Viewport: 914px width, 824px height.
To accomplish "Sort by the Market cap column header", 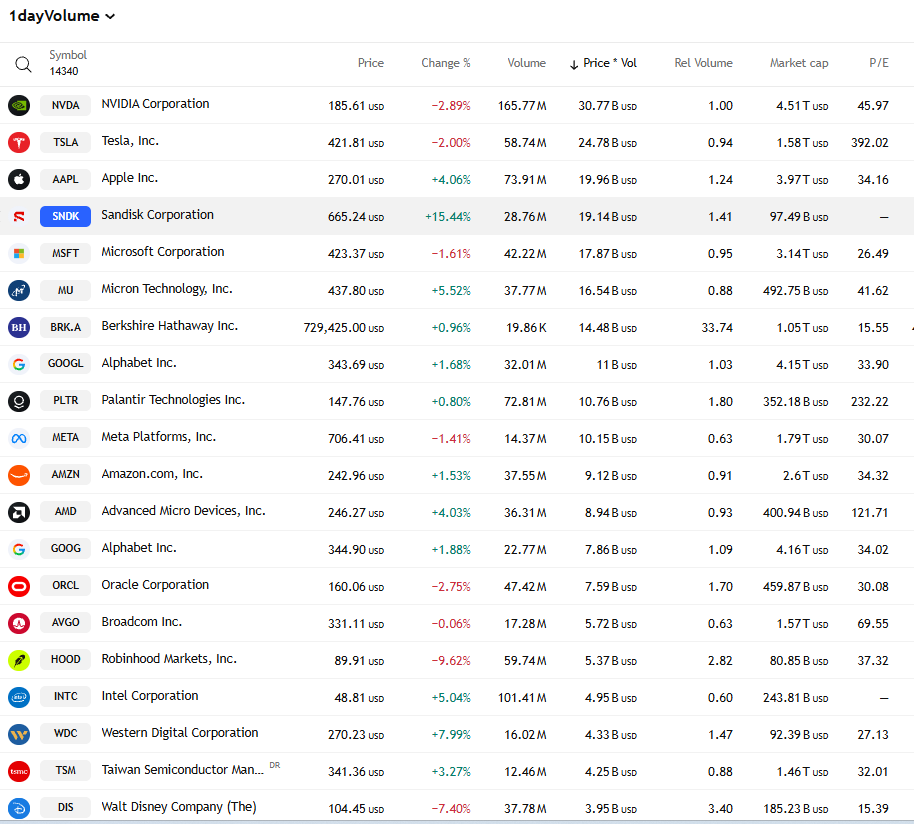I will (799, 63).
